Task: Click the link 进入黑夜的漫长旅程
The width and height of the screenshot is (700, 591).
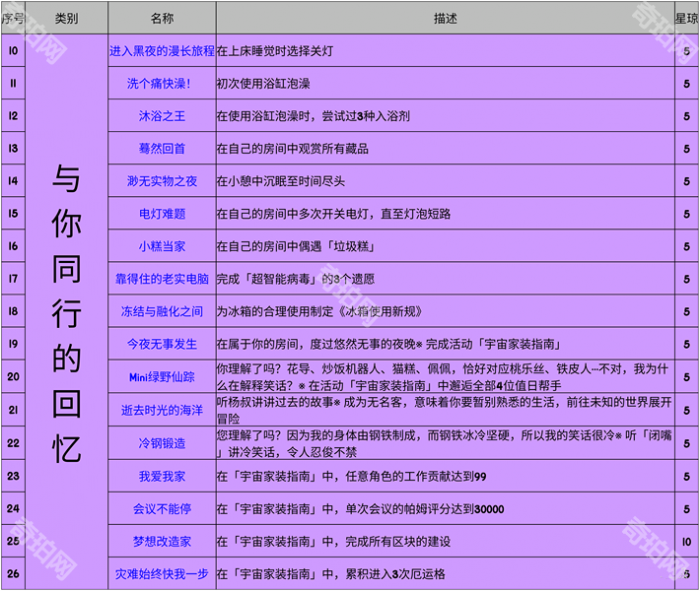Action: (x=161, y=49)
